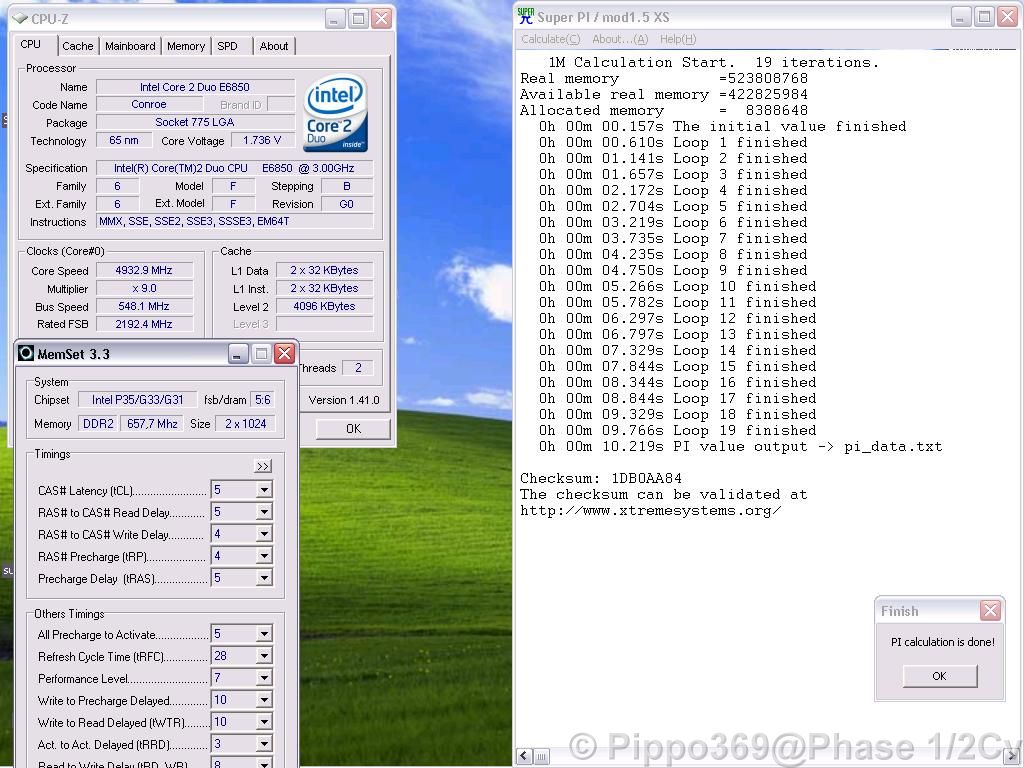Expand the Performance Level dropdown

[264, 678]
